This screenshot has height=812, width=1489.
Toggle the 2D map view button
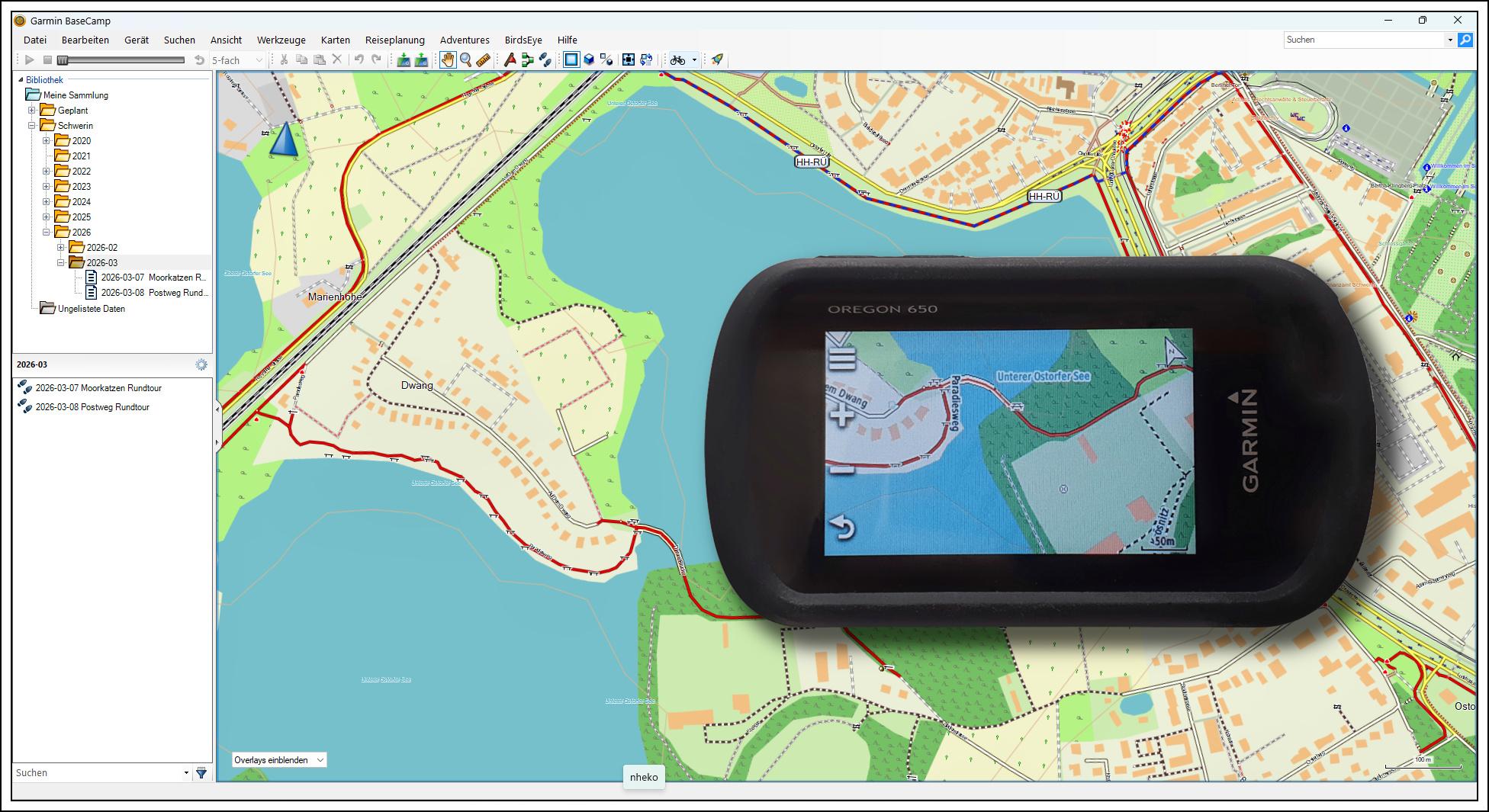(571, 60)
